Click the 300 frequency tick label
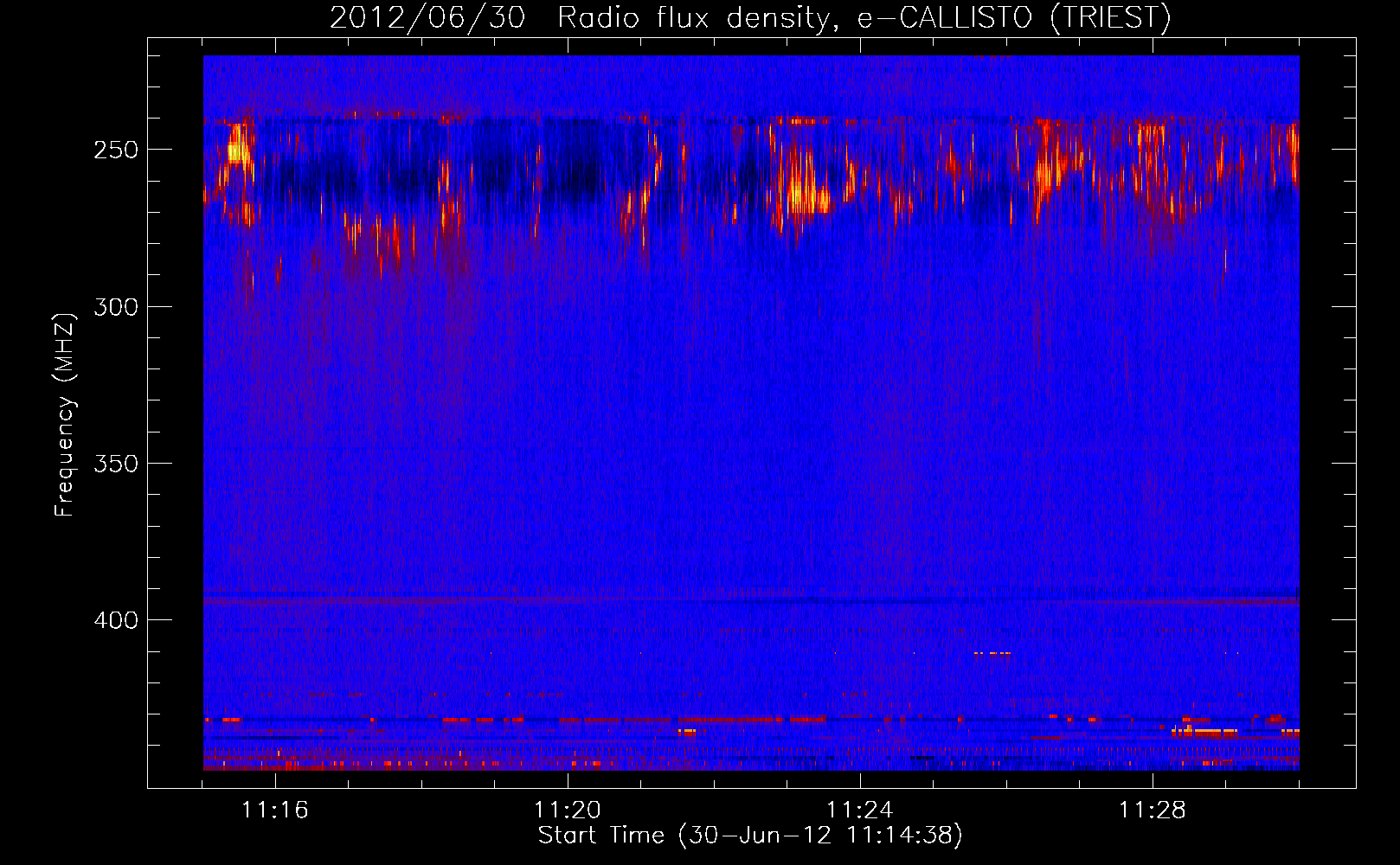Screen dimensions: 1400x865 [x=116, y=307]
